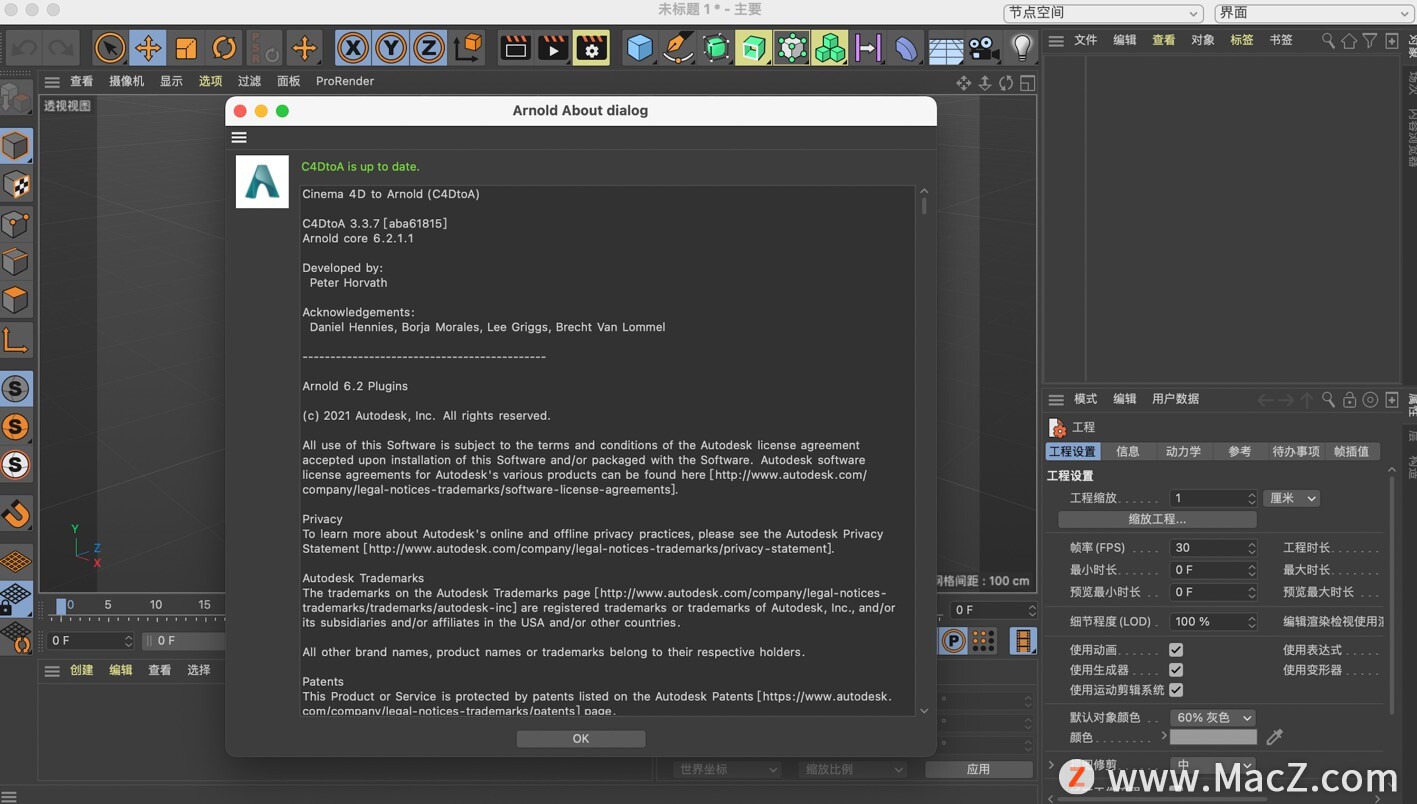Switch to the 信息 tab
This screenshot has width=1417, height=804.
[x=1128, y=452]
